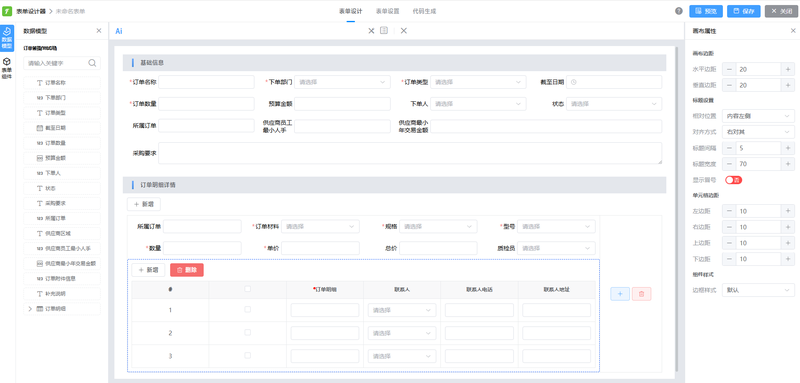
Task: Click 新增 below the 订单明细详情 header
Action: (144, 204)
